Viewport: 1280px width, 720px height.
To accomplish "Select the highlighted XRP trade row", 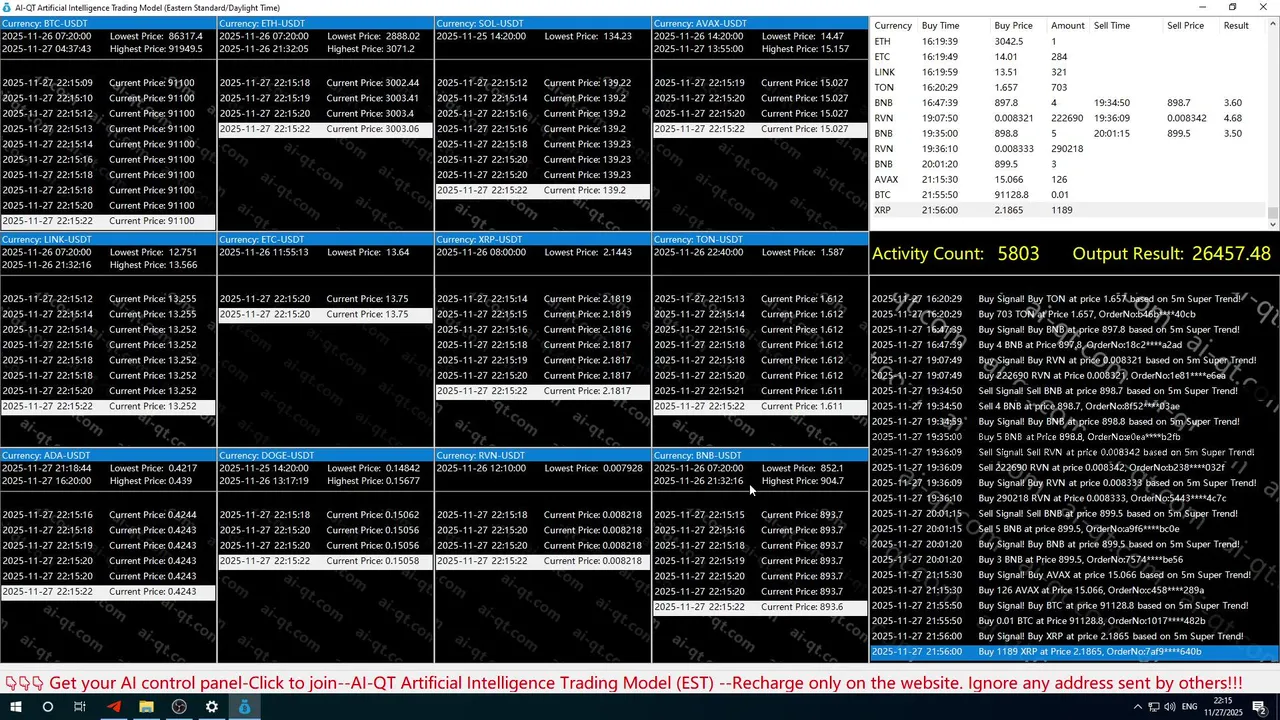I will (x=1069, y=210).
